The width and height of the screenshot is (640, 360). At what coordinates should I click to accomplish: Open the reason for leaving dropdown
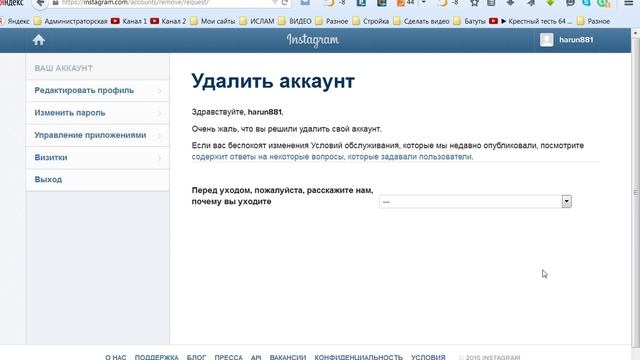click(475, 202)
